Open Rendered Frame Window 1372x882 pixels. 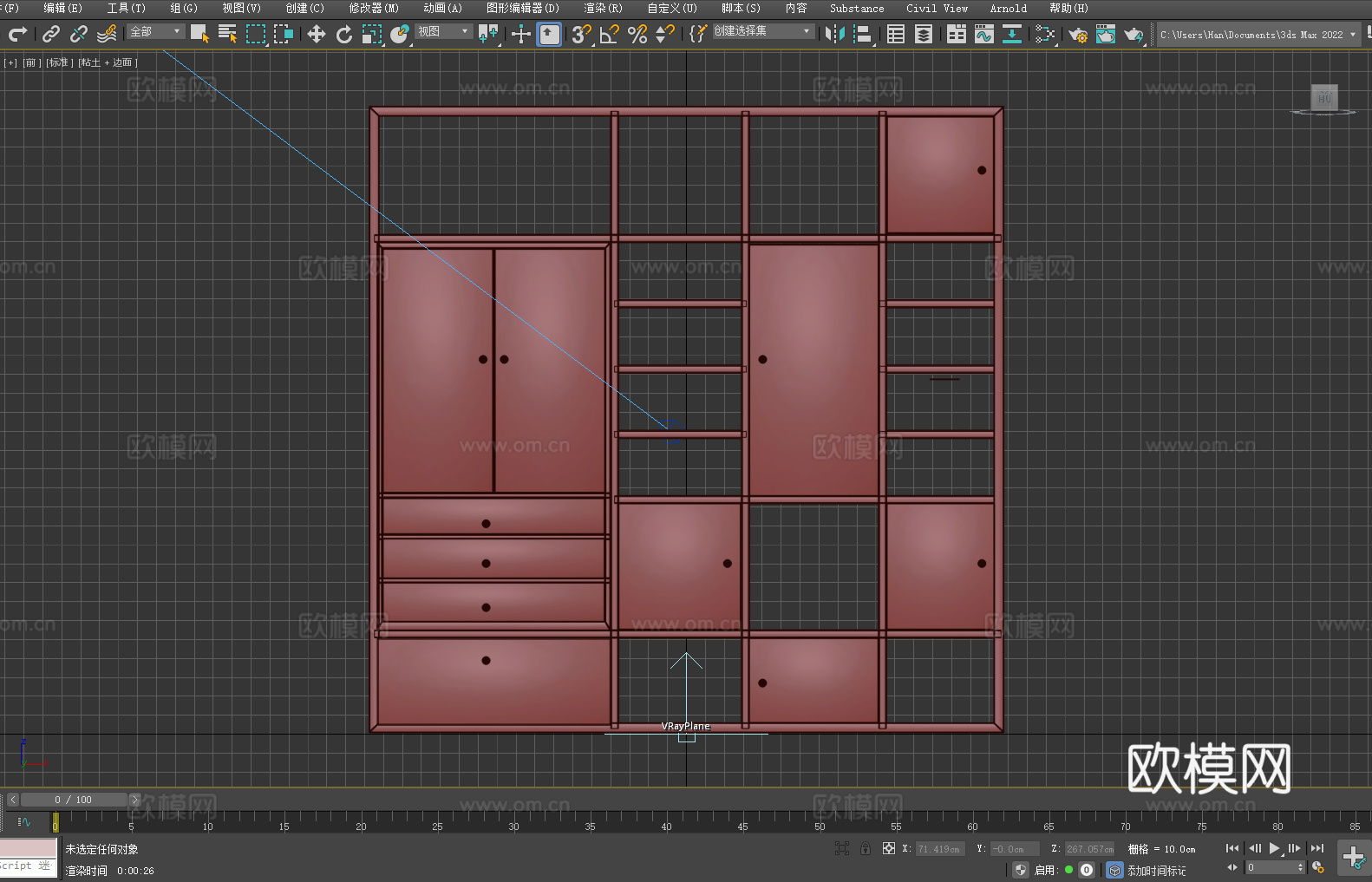click(1106, 34)
